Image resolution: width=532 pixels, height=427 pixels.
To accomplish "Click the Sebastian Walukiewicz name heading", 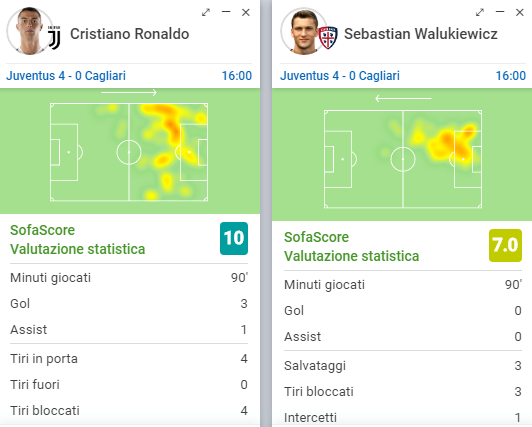I will click(421, 34).
